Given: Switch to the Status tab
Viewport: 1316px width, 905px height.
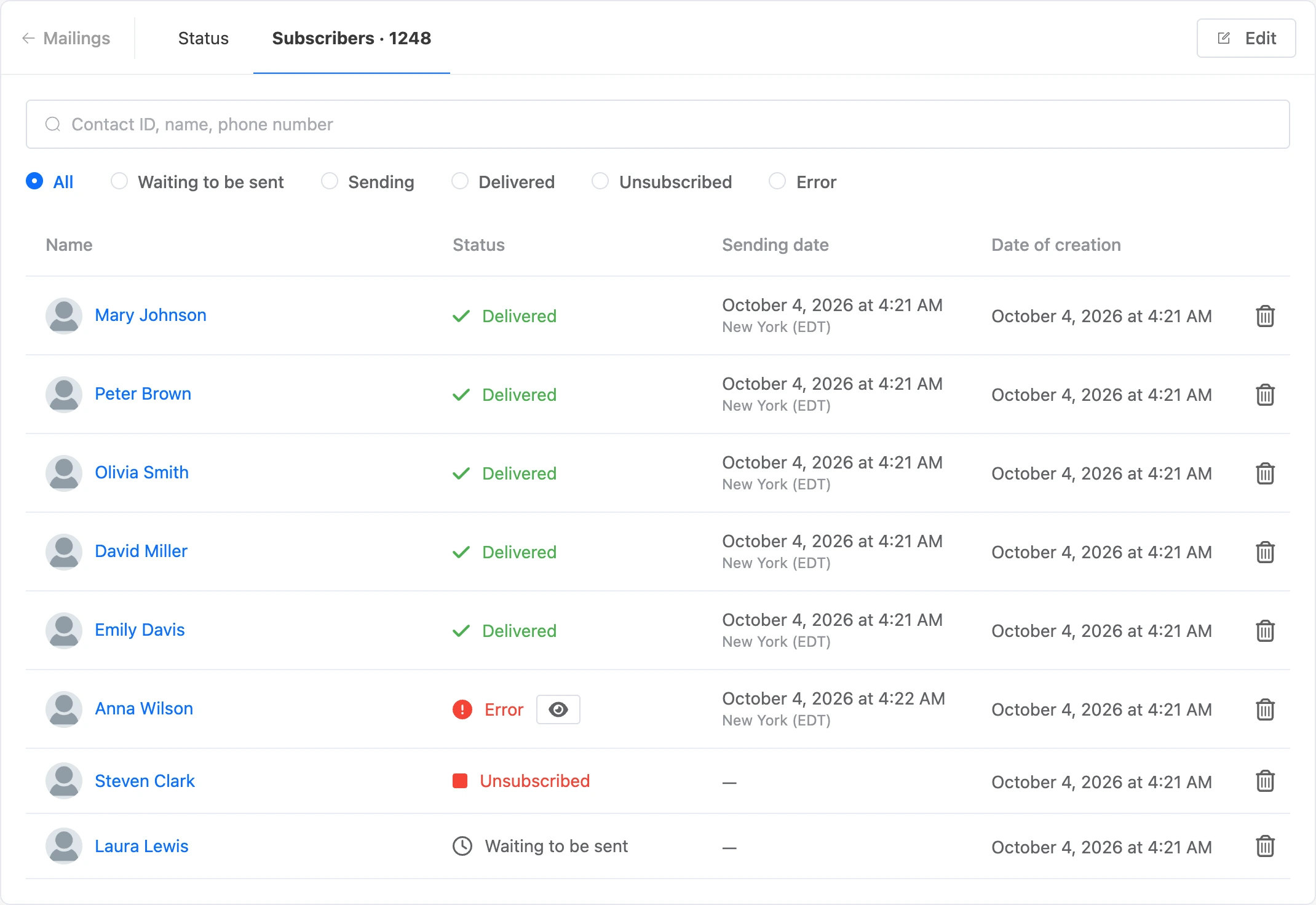Looking at the screenshot, I should 204,38.
